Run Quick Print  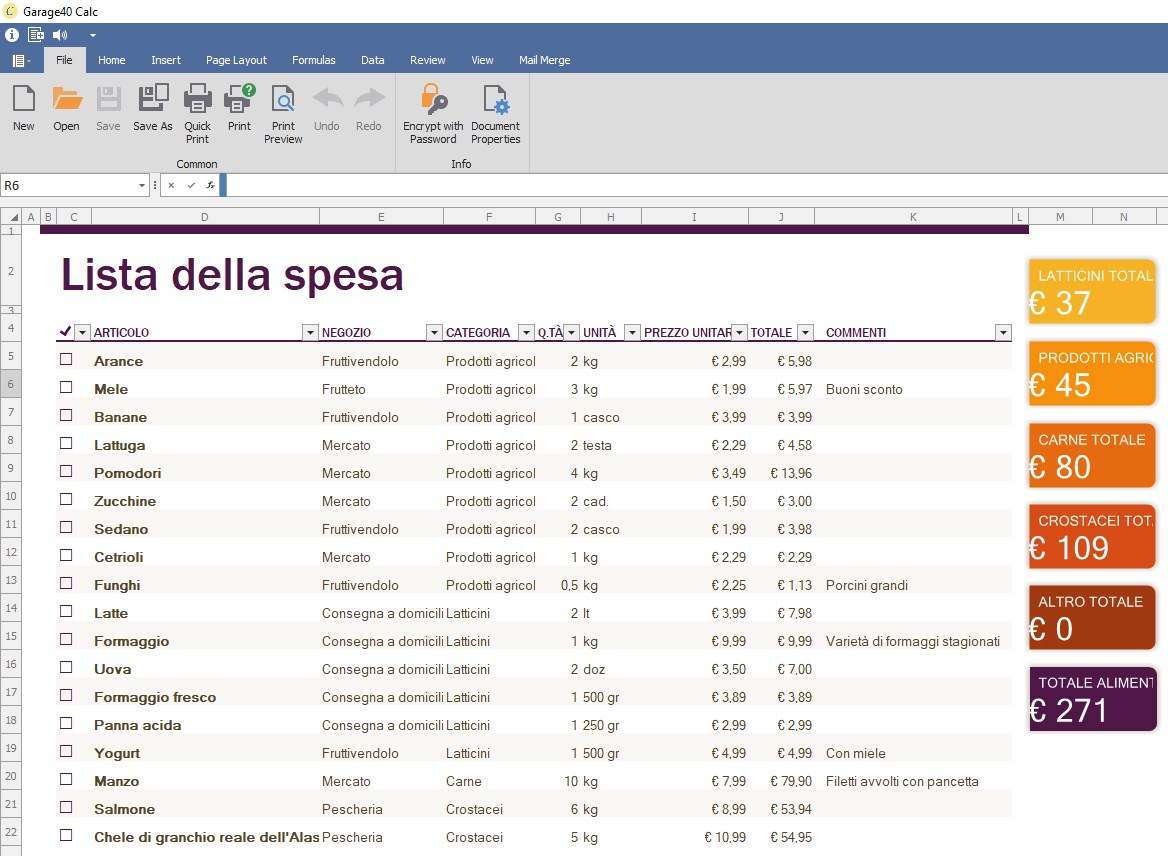click(x=197, y=114)
